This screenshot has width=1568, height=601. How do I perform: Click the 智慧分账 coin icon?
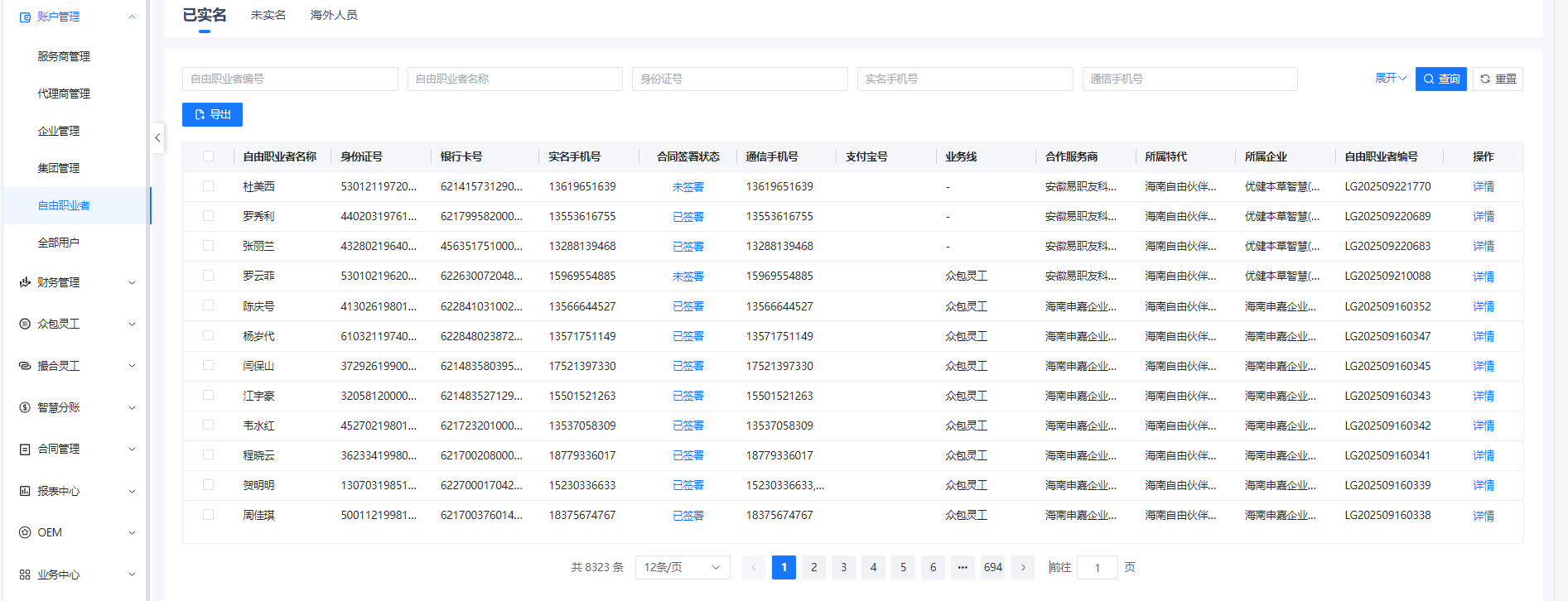pos(25,407)
